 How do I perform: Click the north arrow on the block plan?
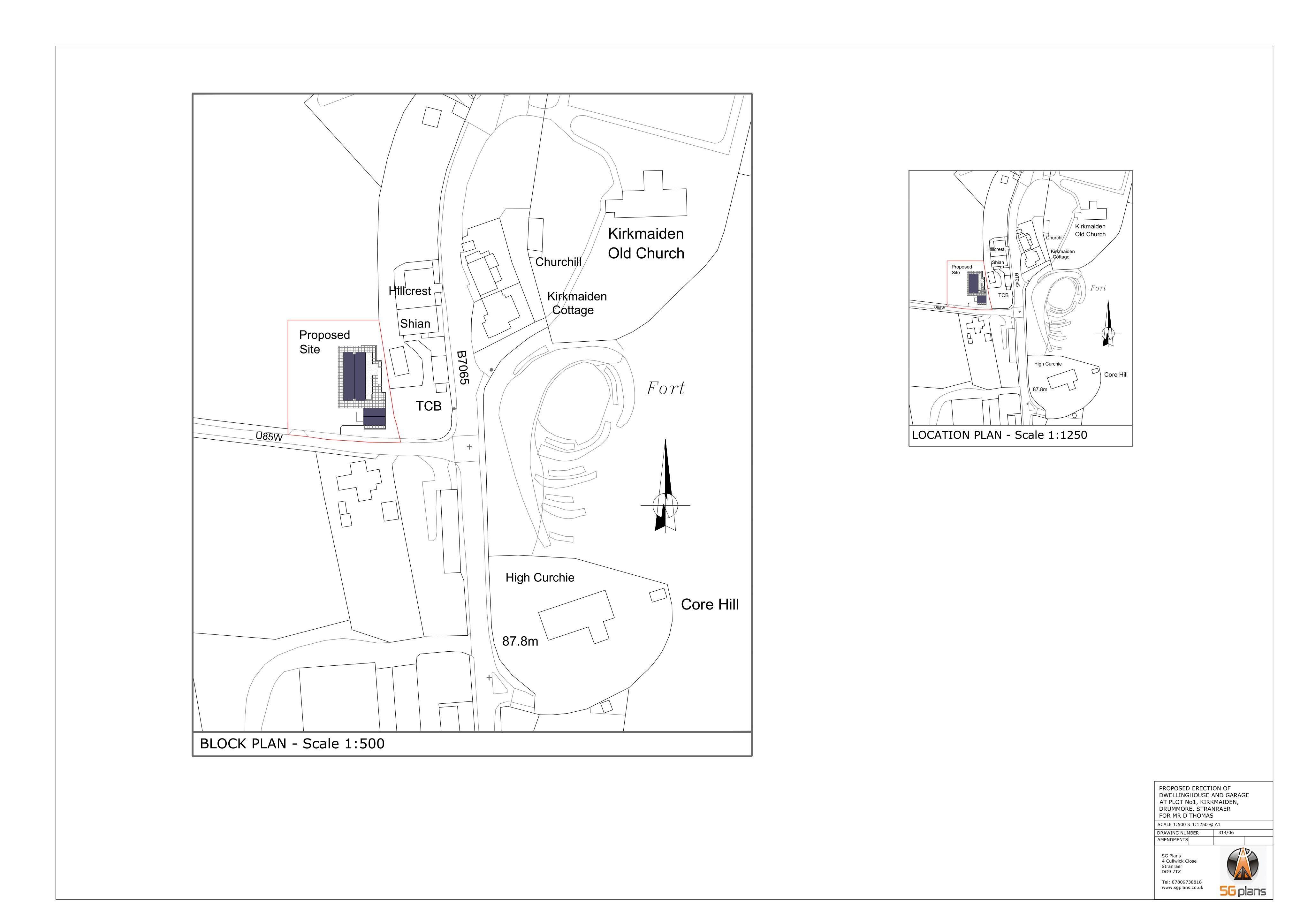[x=665, y=486]
